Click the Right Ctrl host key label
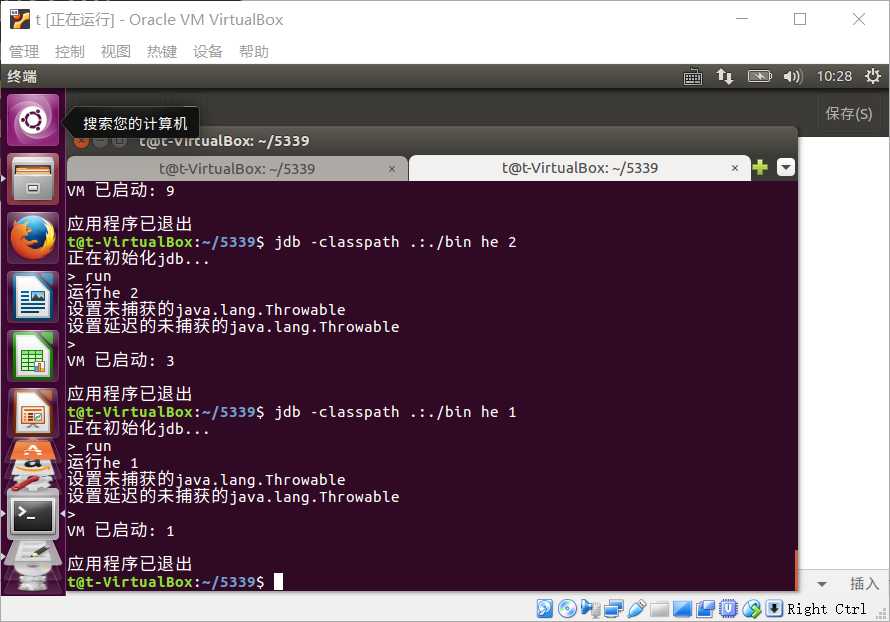Image resolution: width=890 pixels, height=622 pixels. (827, 609)
